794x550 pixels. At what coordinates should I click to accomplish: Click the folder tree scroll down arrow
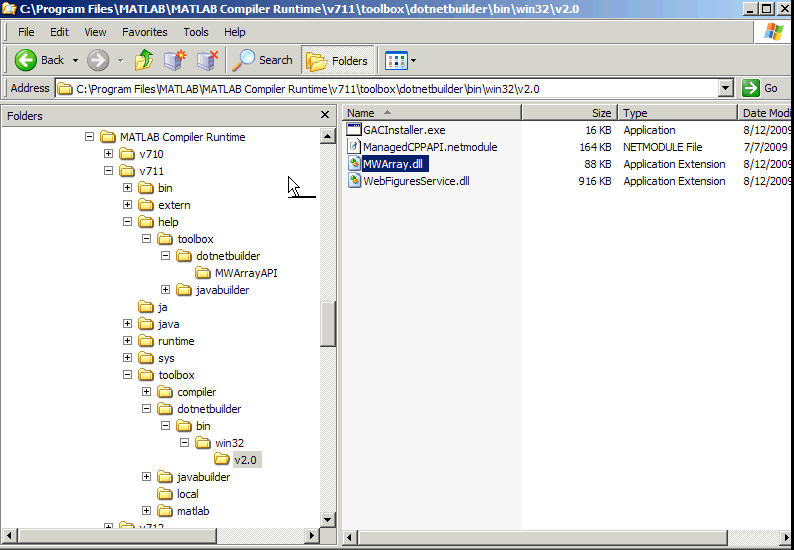[x=328, y=520]
